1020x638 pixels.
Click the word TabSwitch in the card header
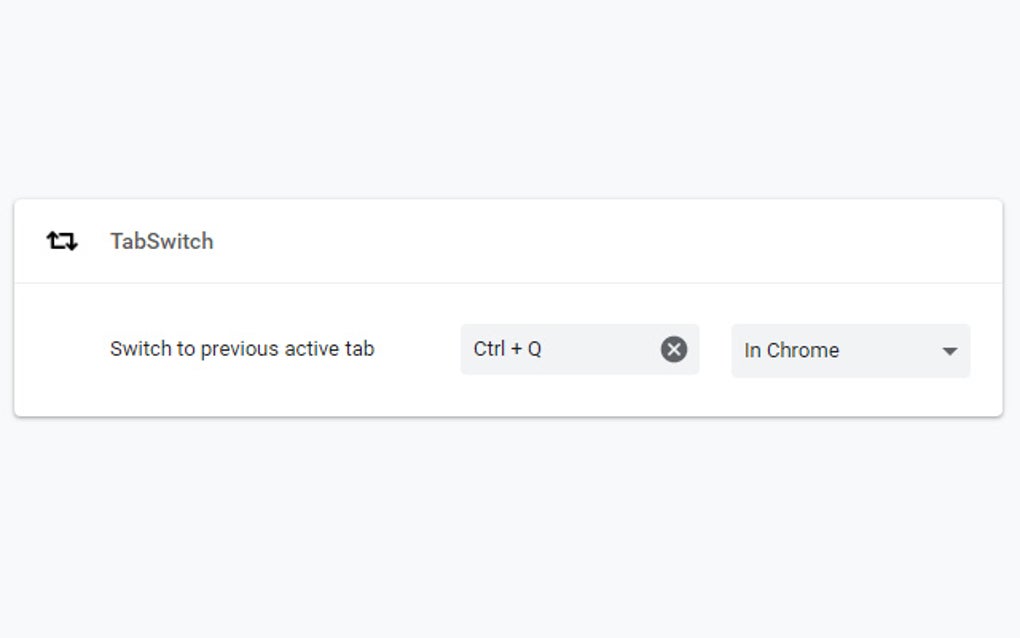(161, 241)
